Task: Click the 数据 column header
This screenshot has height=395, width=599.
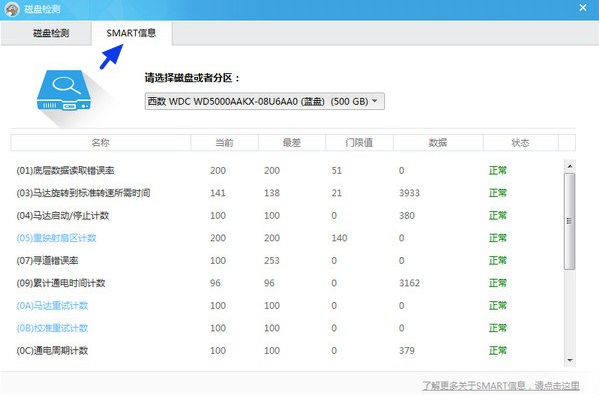Action: click(438, 143)
